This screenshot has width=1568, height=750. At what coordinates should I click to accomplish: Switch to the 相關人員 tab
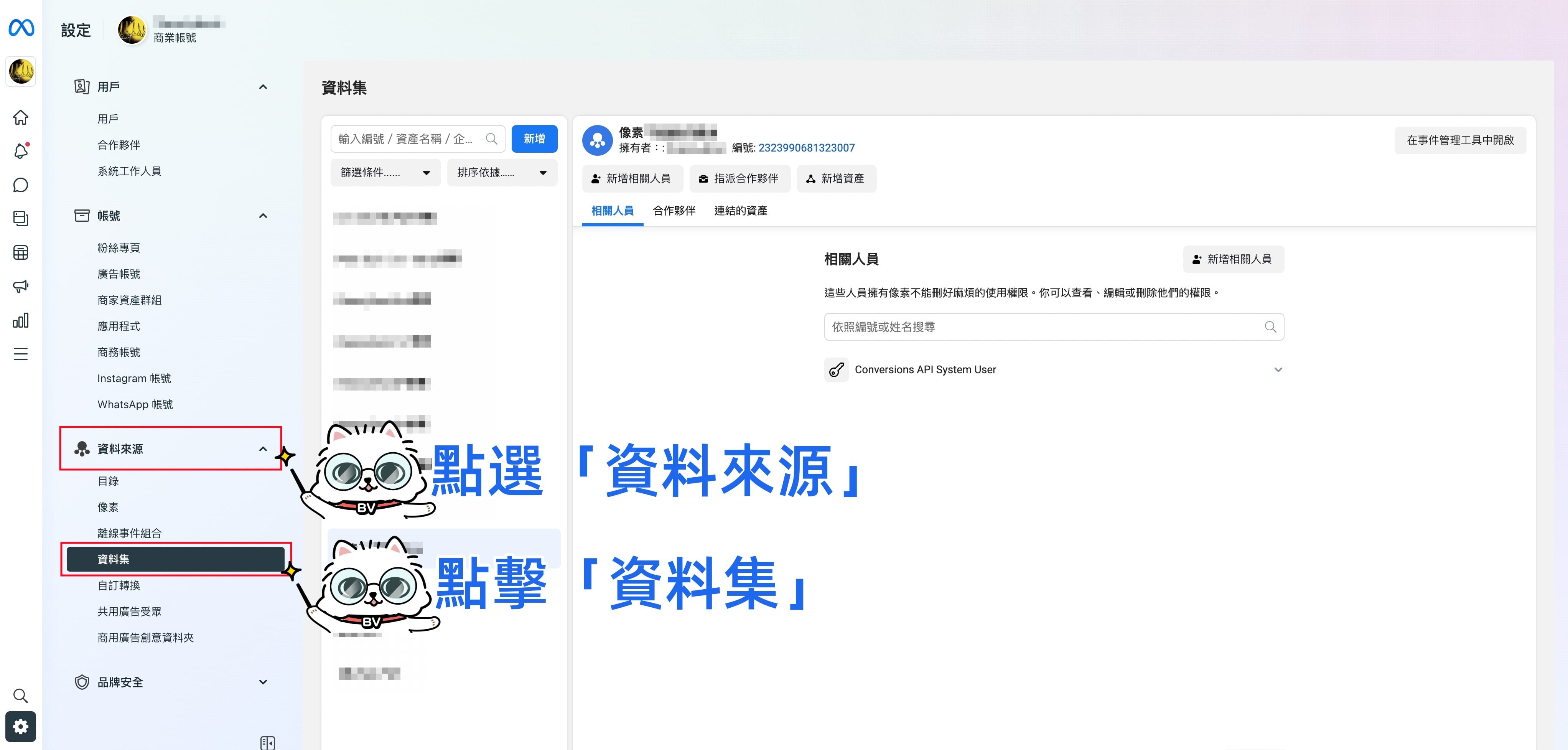612,211
